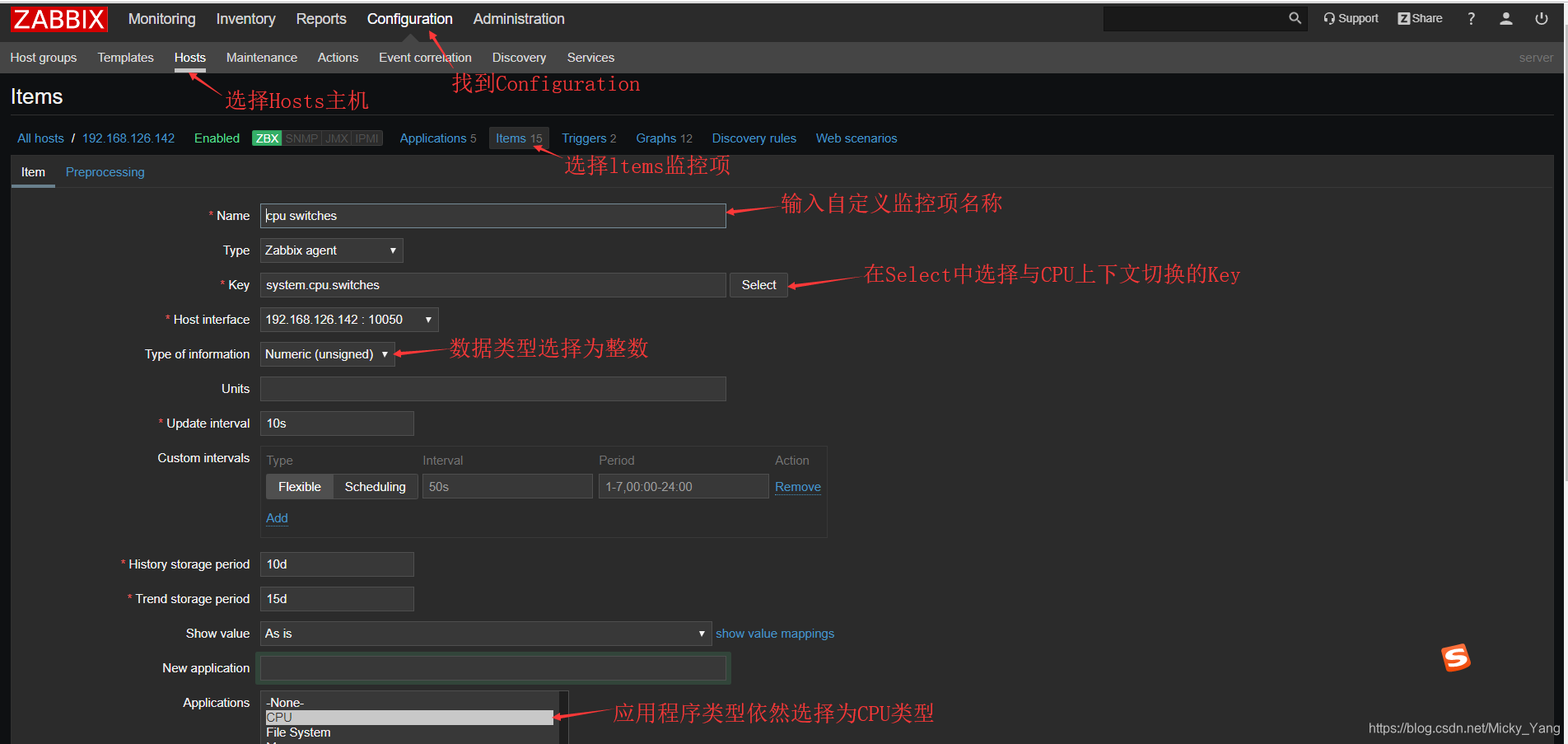Select Flexible custom interval type
The image size is (1568, 744).
click(x=300, y=487)
